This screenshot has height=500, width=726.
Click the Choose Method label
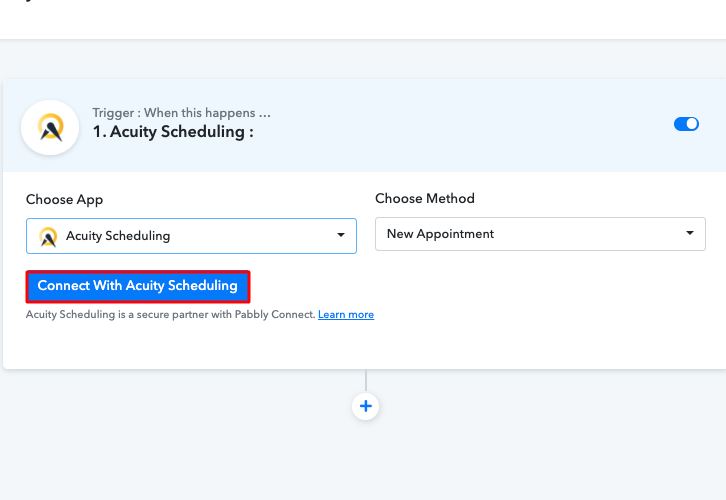(x=425, y=199)
